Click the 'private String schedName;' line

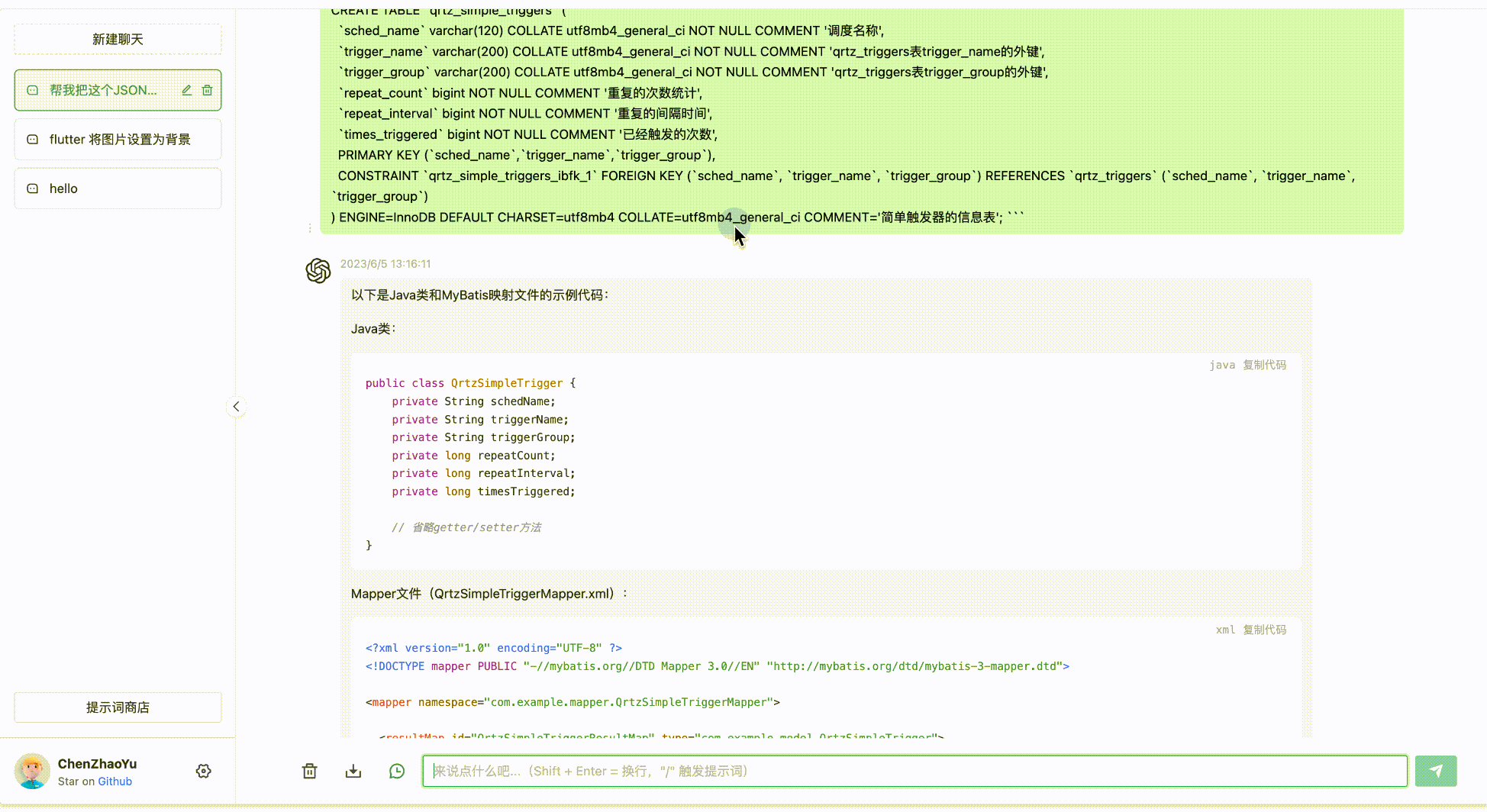tap(473, 401)
